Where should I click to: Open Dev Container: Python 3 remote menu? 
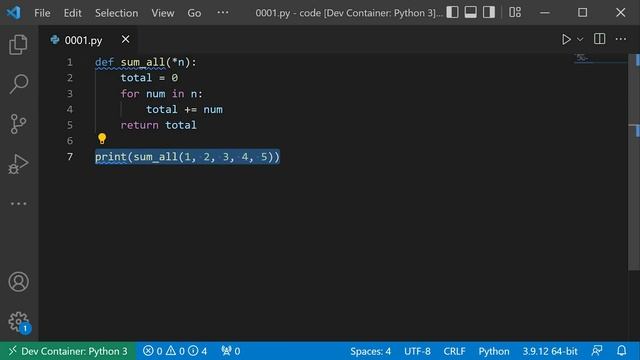(x=68, y=351)
